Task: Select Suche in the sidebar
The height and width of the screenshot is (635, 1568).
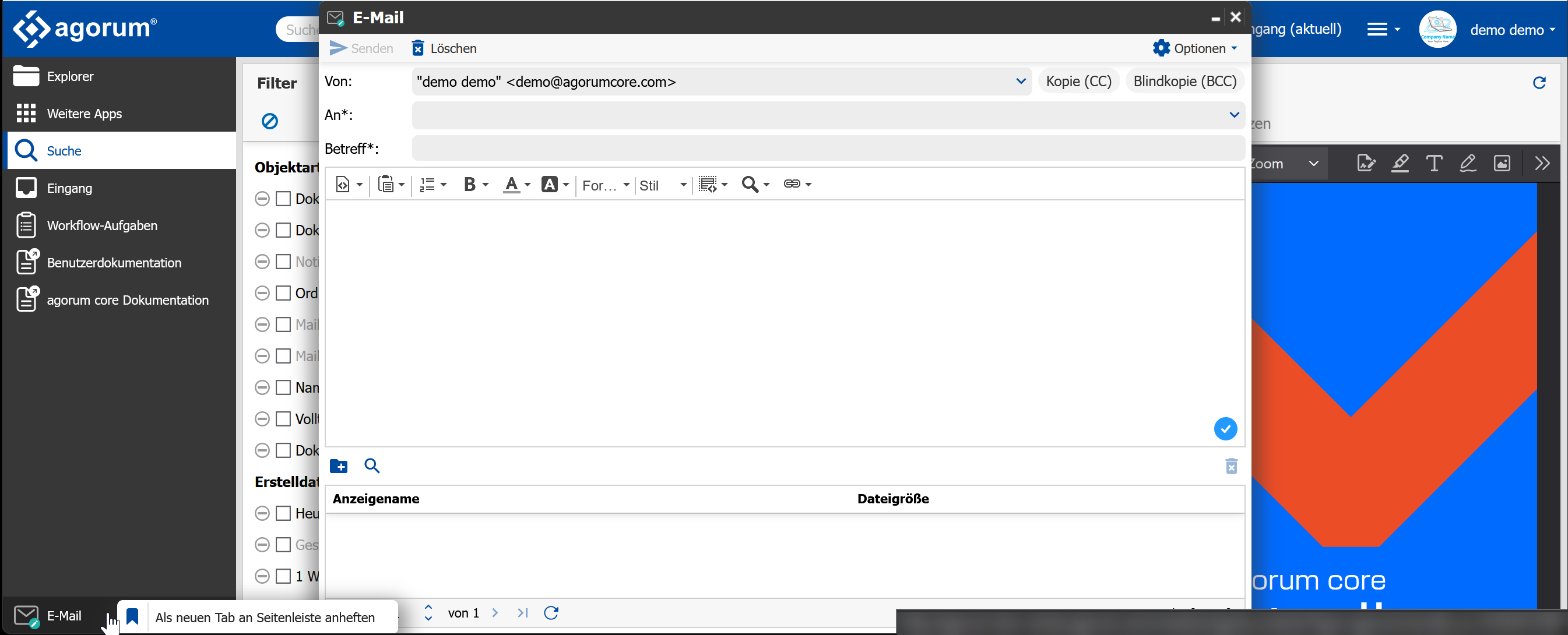Action: pos(121,150)
